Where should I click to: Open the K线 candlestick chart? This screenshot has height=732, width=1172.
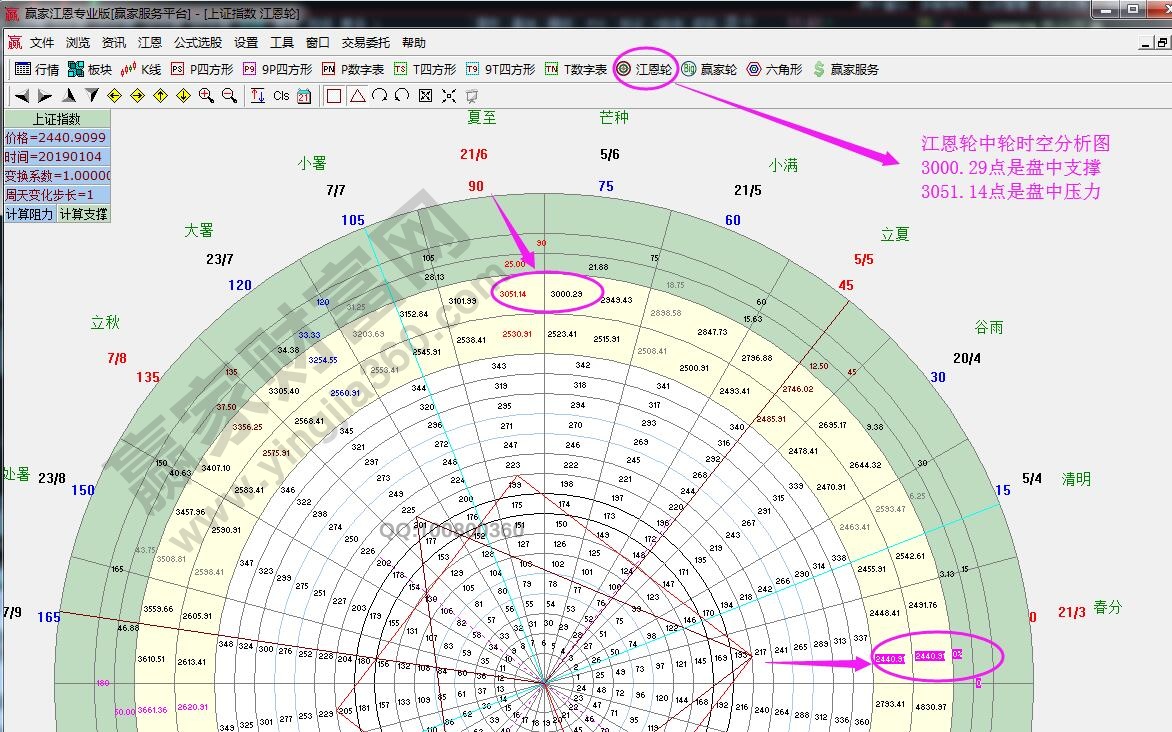pyautogui.click(x=141, y=69)
